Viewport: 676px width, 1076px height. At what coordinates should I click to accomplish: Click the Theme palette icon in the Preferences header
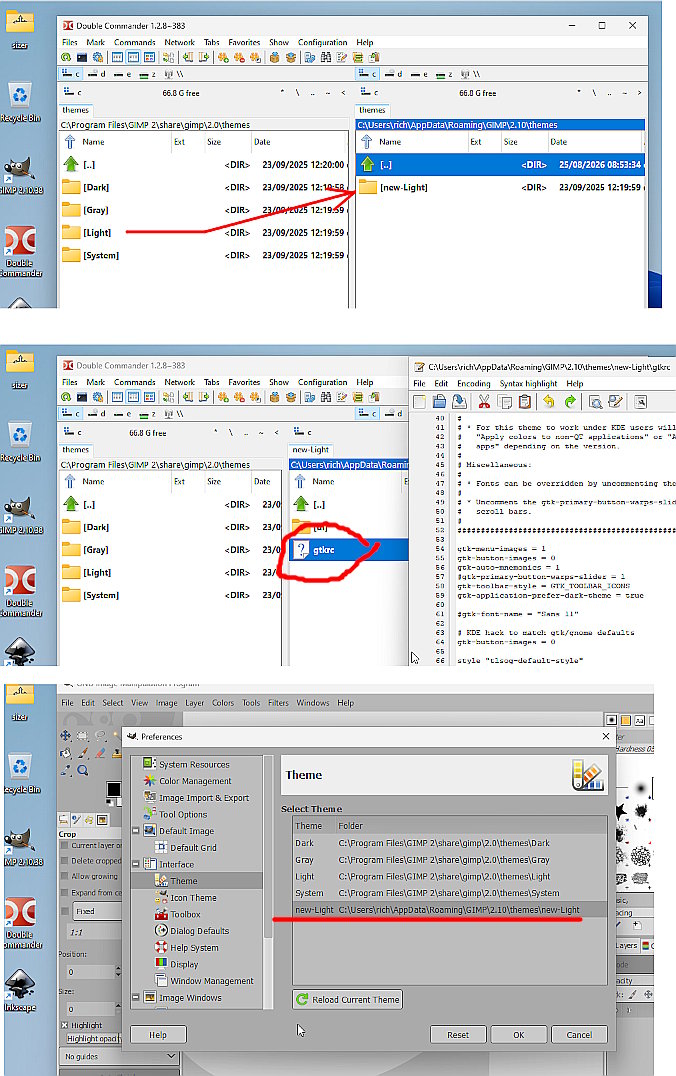[x=587, y=775]
